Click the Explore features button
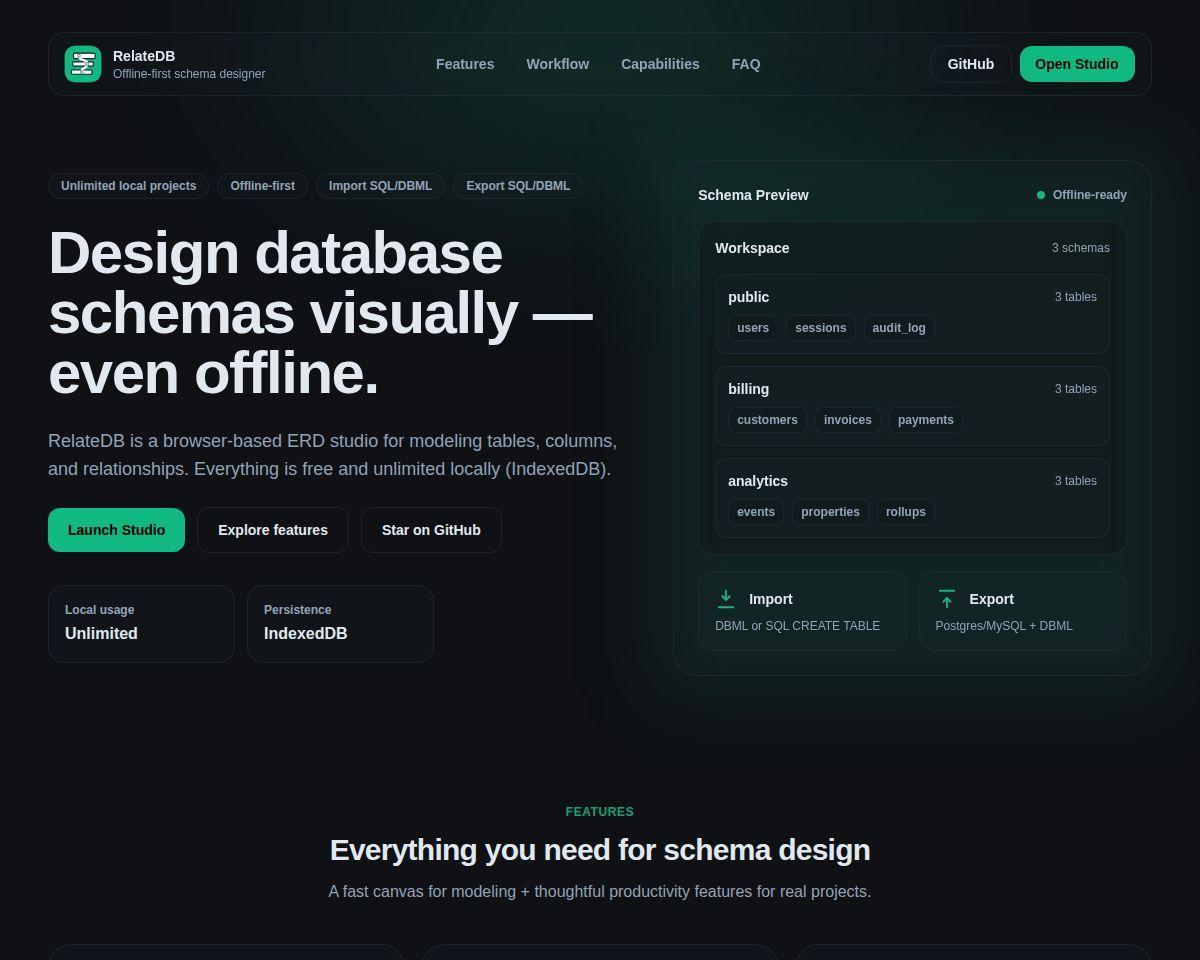 coord(273,530)
